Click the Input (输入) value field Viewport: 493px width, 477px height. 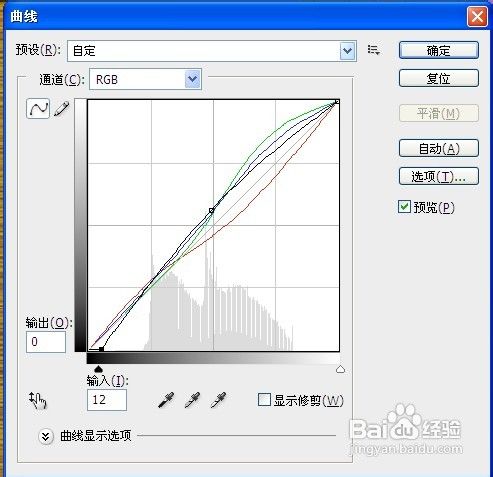107,400
